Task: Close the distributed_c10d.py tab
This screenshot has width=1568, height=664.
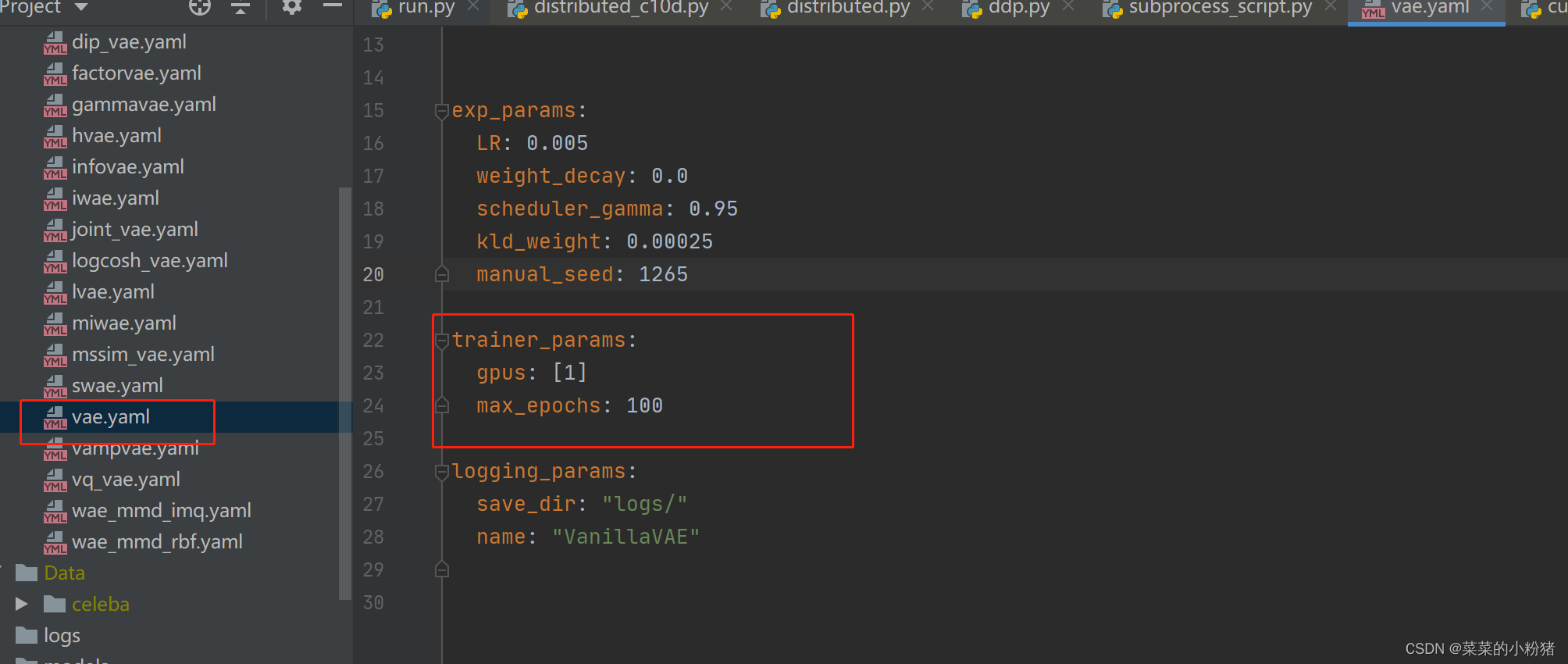Action: pyautogui.click(x=726, y=6)
